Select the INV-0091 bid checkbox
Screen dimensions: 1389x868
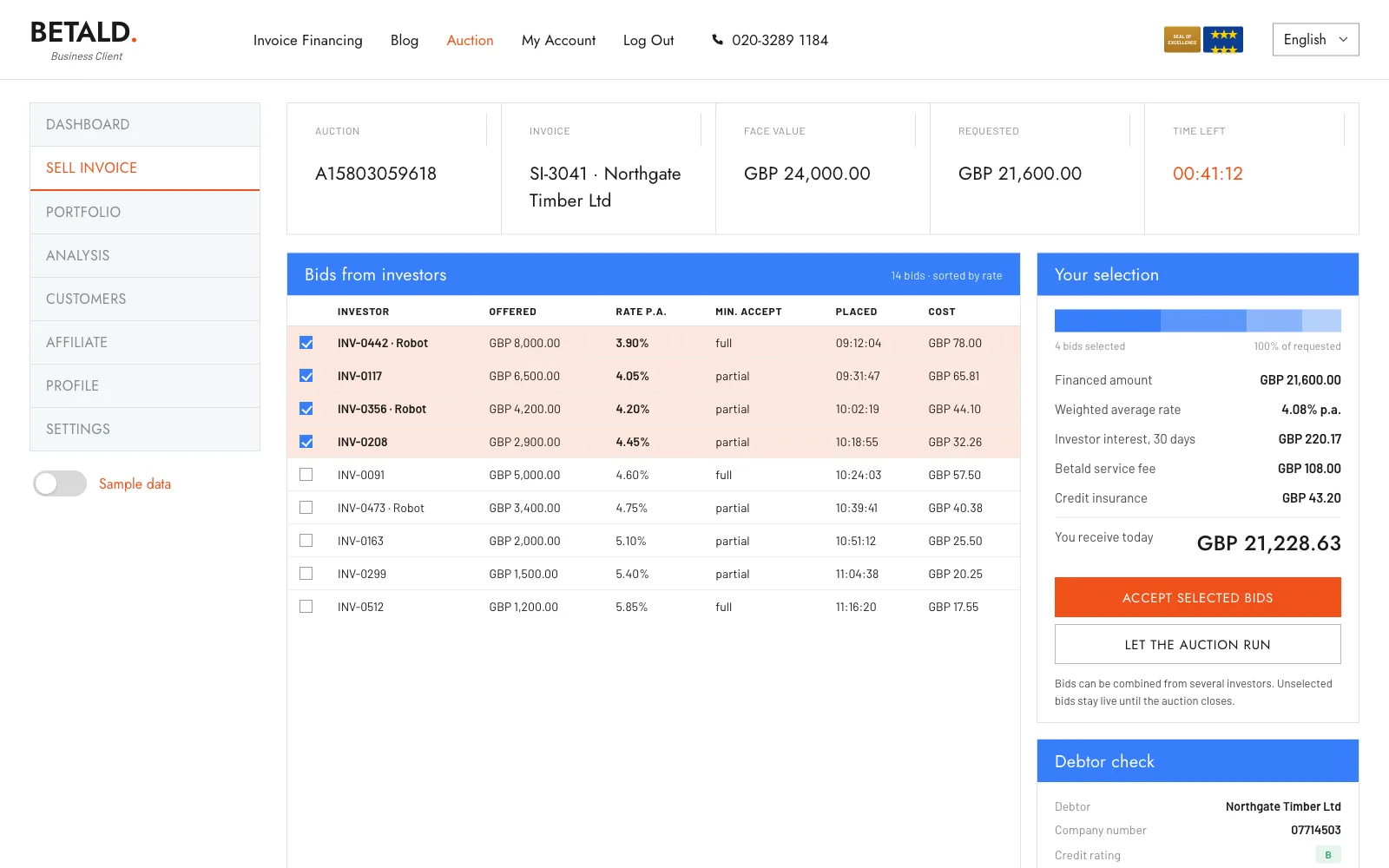(x=306, y=475)
